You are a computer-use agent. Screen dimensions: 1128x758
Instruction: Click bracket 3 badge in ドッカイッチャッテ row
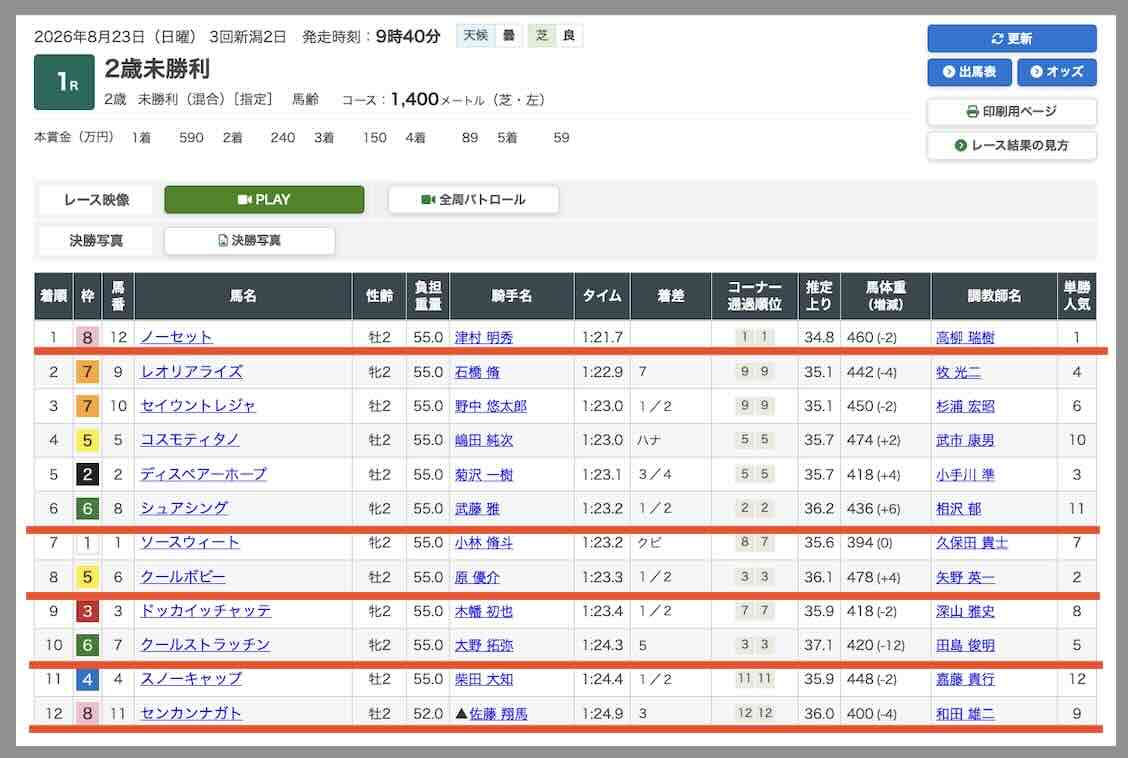[x=87, y=611]
